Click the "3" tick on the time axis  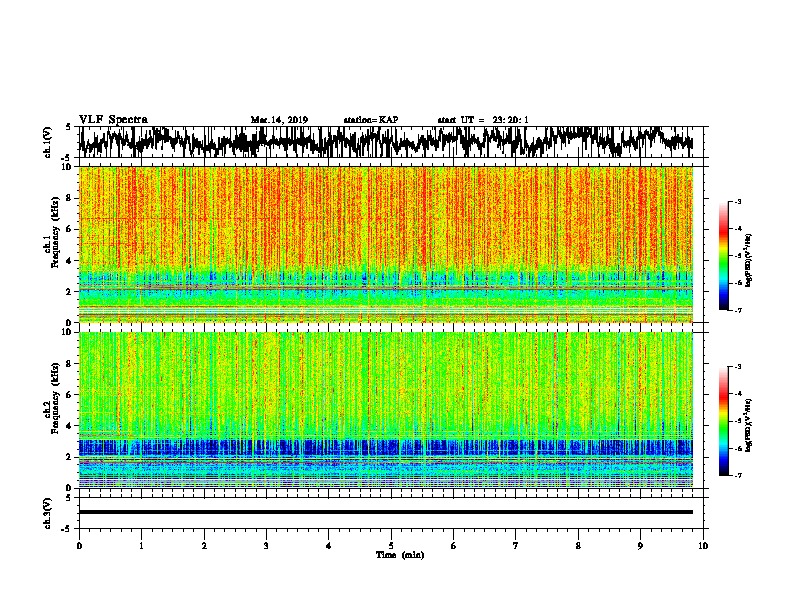pyautogui.click(x=266, y=546)
